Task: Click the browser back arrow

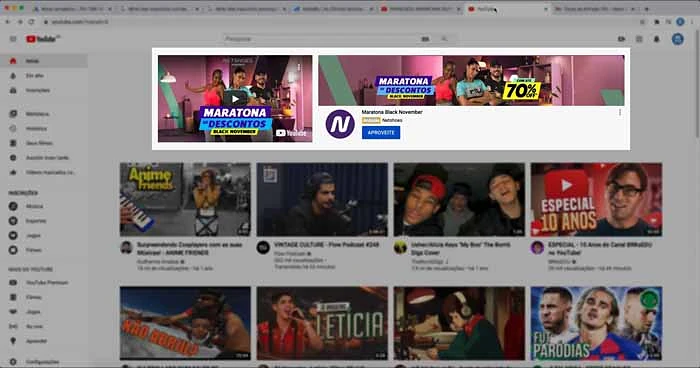Action: click(8, 21)
